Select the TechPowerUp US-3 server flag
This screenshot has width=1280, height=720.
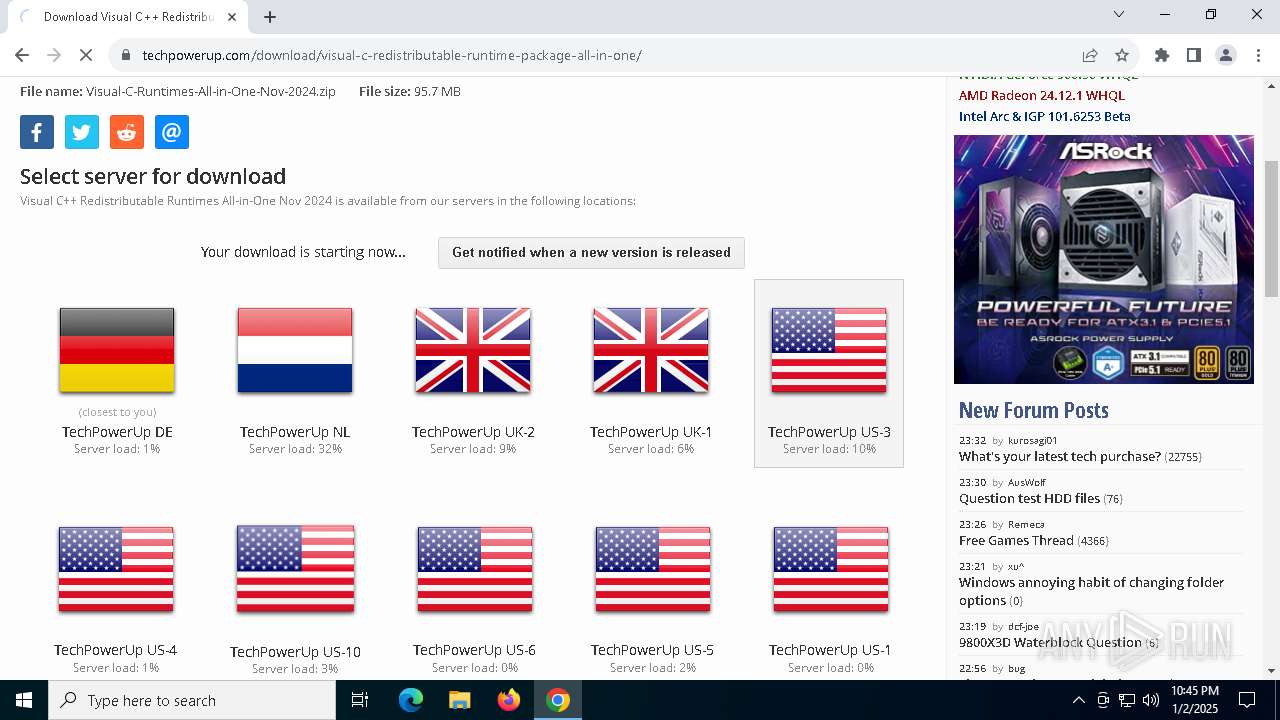[x=829, y=350]
